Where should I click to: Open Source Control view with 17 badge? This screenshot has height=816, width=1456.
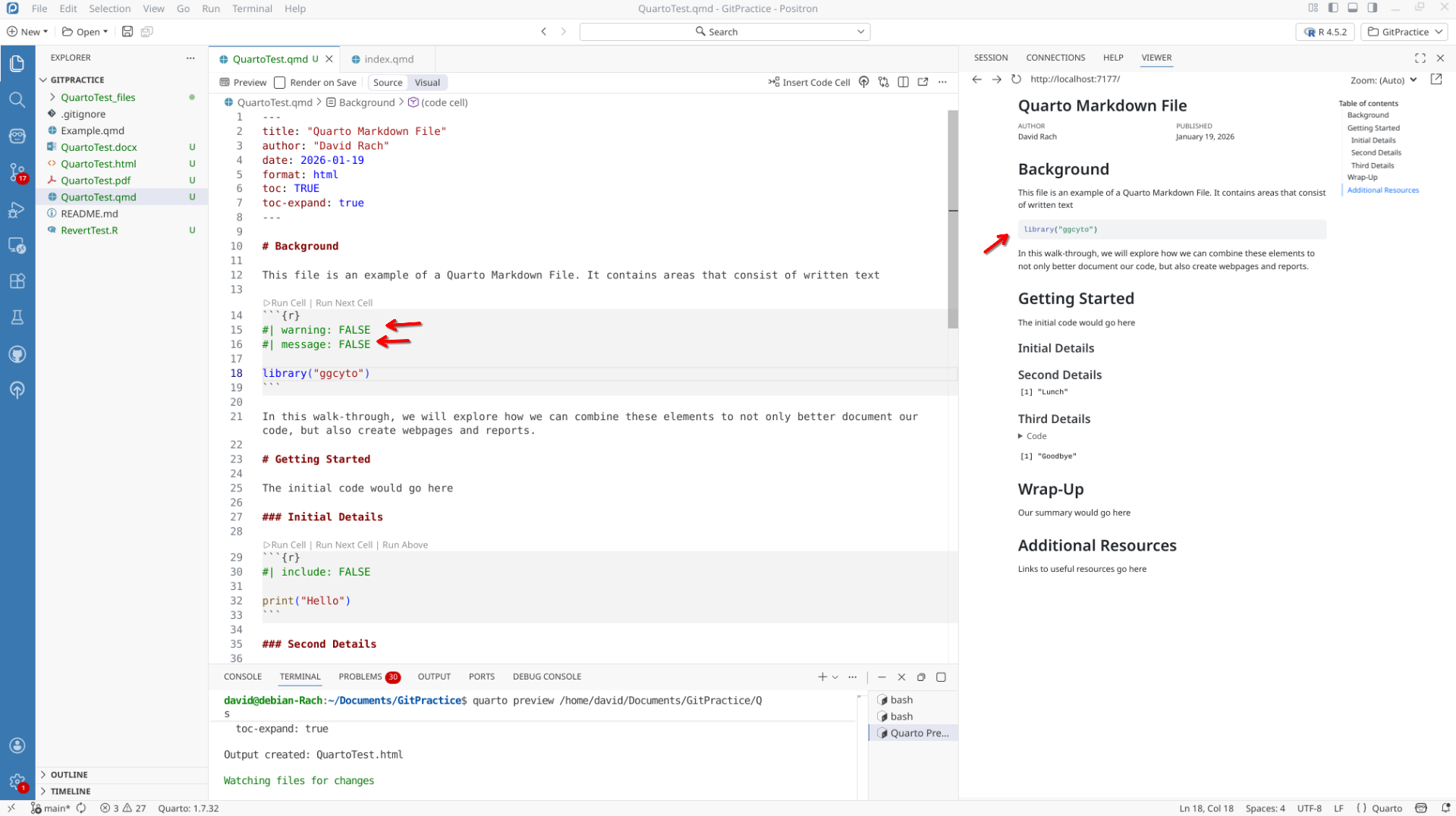pos(17,172)
